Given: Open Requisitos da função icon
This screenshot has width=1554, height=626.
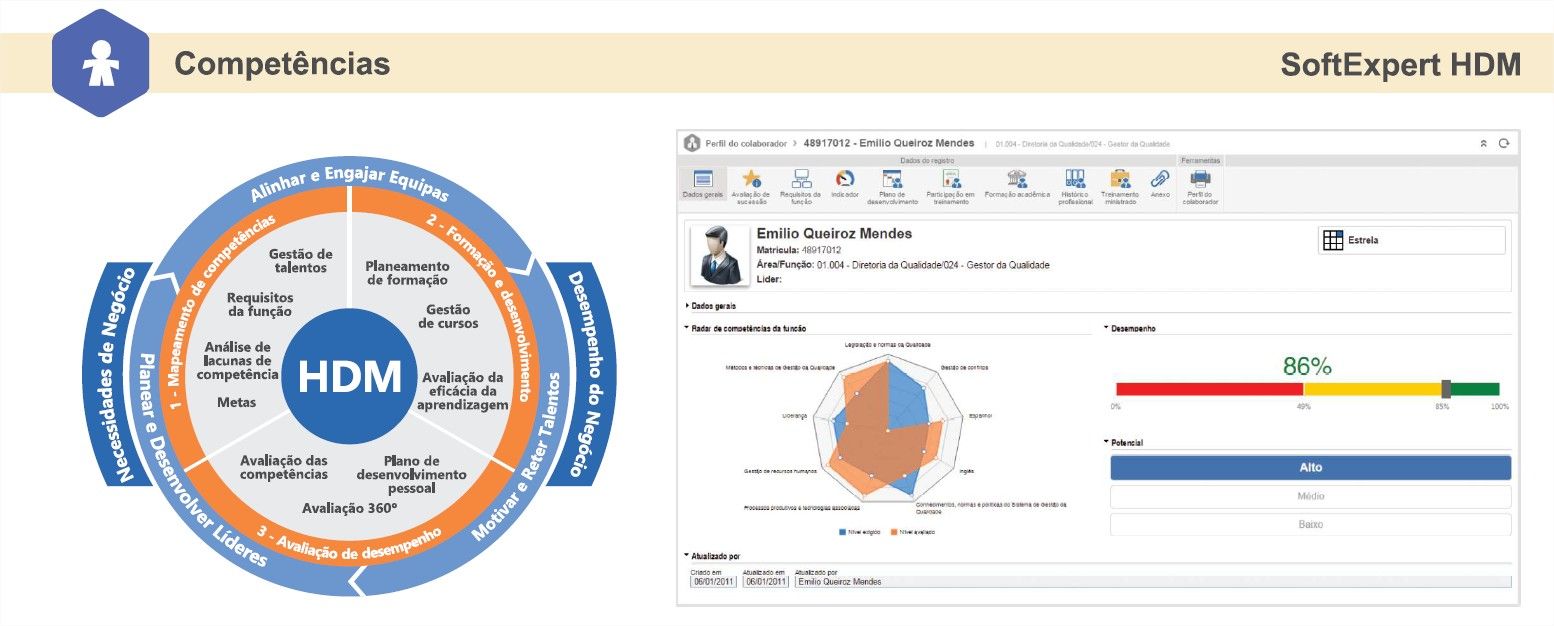Looking at the screenshot, I should pos(801,179).
